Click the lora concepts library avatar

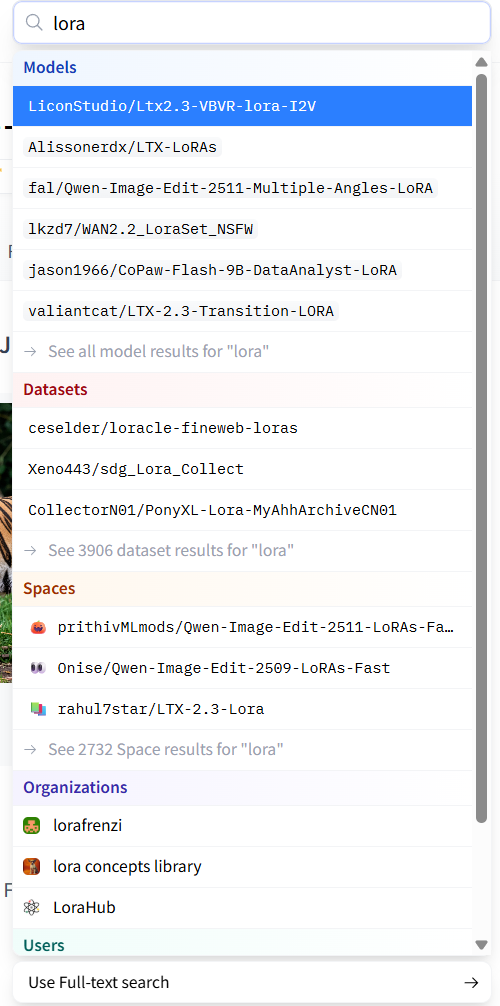31,867
